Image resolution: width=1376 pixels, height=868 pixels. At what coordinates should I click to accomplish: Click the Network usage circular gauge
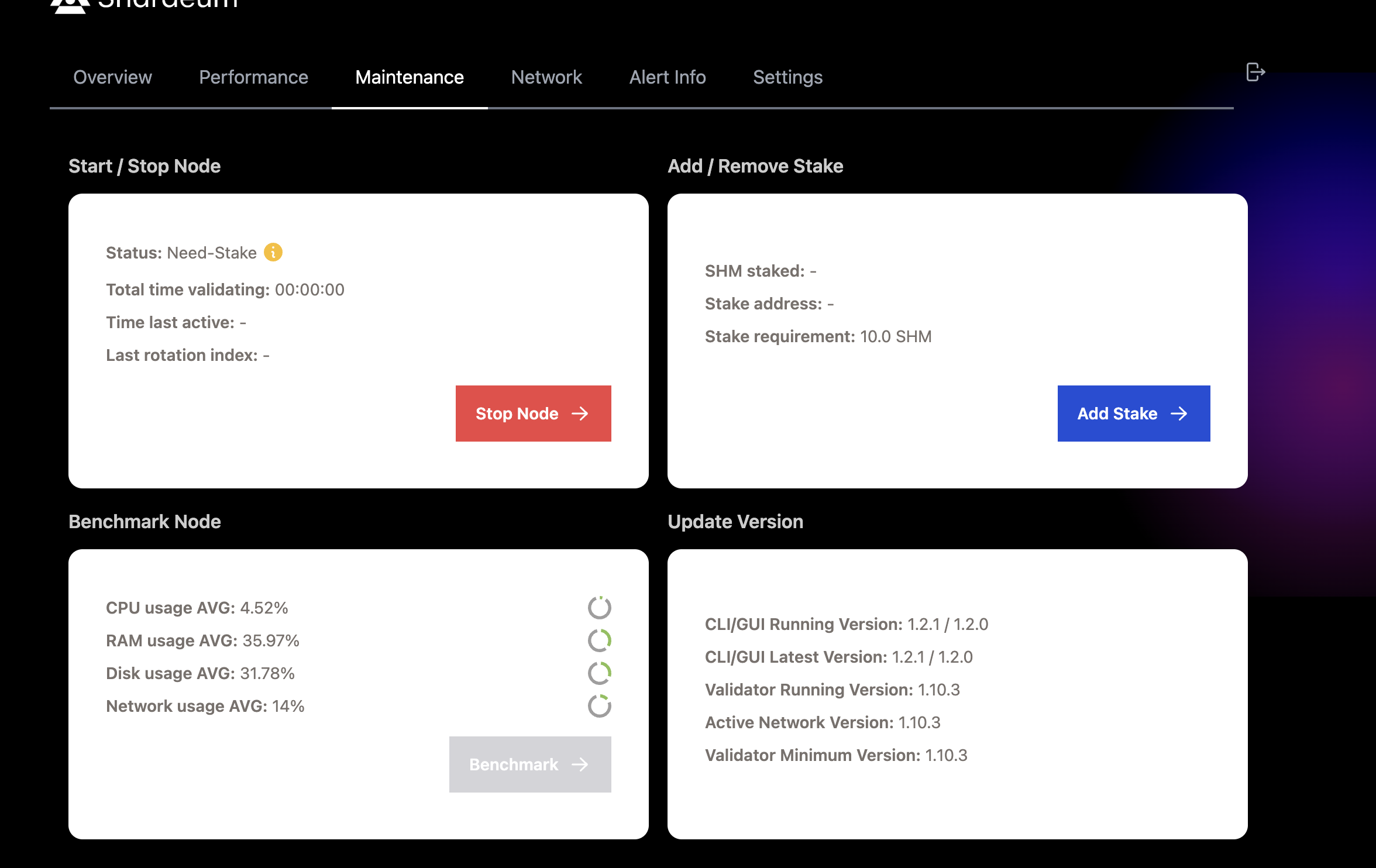click(x=600, y=706)
